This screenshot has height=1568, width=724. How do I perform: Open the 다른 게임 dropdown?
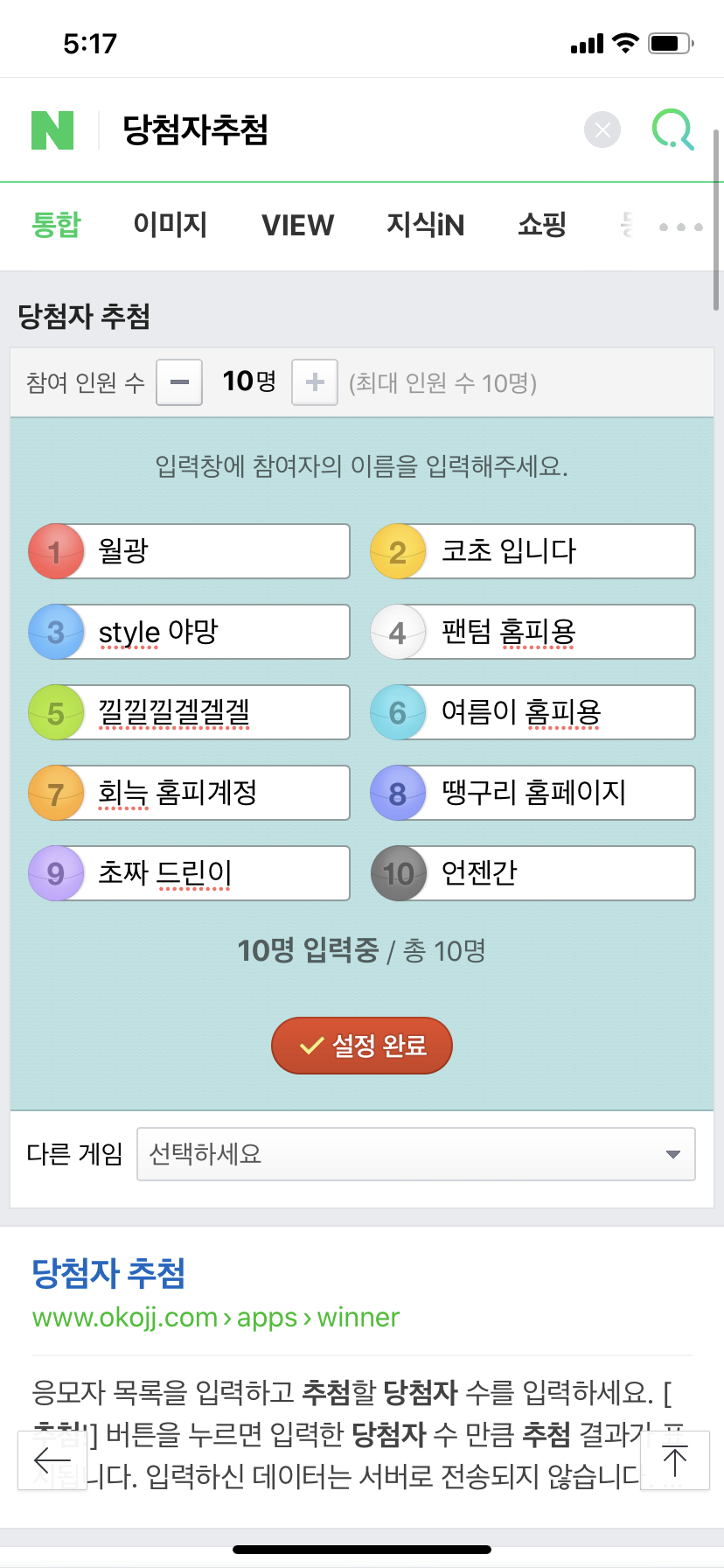(x=416, y=1154)
